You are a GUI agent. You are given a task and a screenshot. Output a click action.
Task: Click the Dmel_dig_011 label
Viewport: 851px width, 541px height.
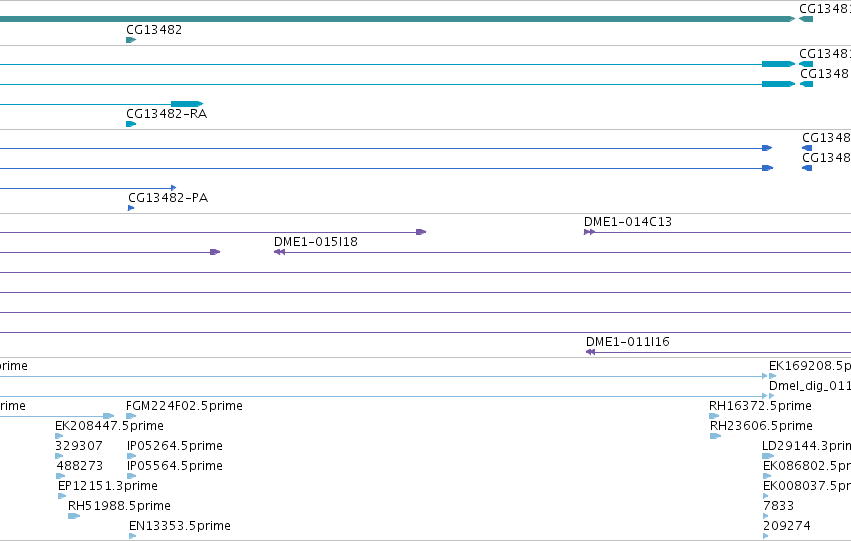click(x=810, y=386)
